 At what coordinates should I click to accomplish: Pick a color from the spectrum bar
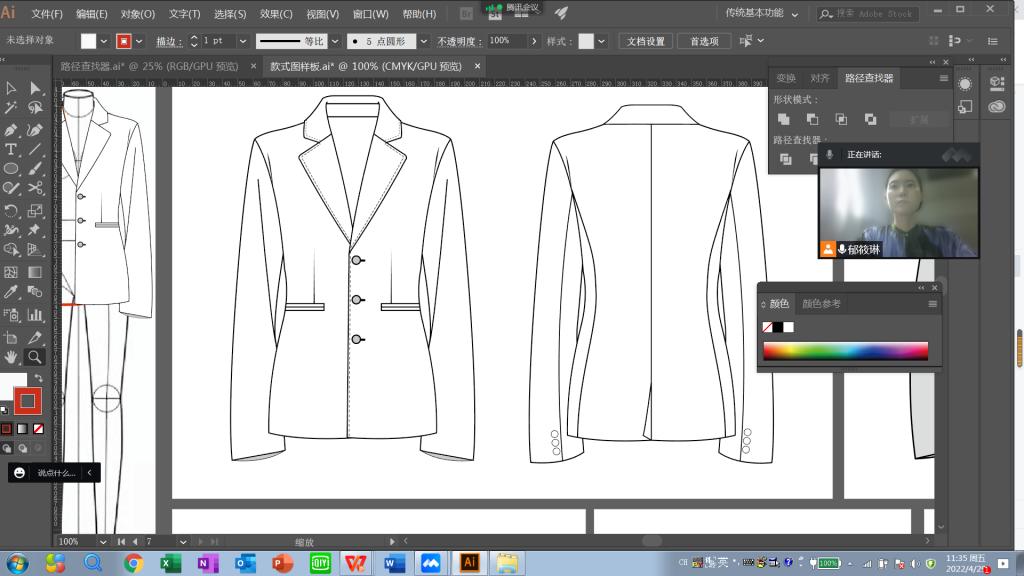coord(845,351)
